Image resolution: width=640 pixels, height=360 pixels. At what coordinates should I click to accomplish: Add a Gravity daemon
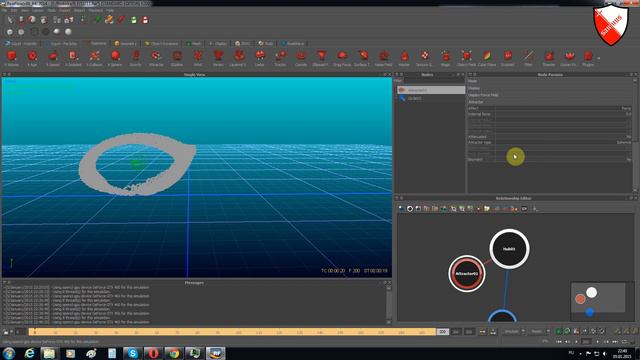tap(136, 58)
